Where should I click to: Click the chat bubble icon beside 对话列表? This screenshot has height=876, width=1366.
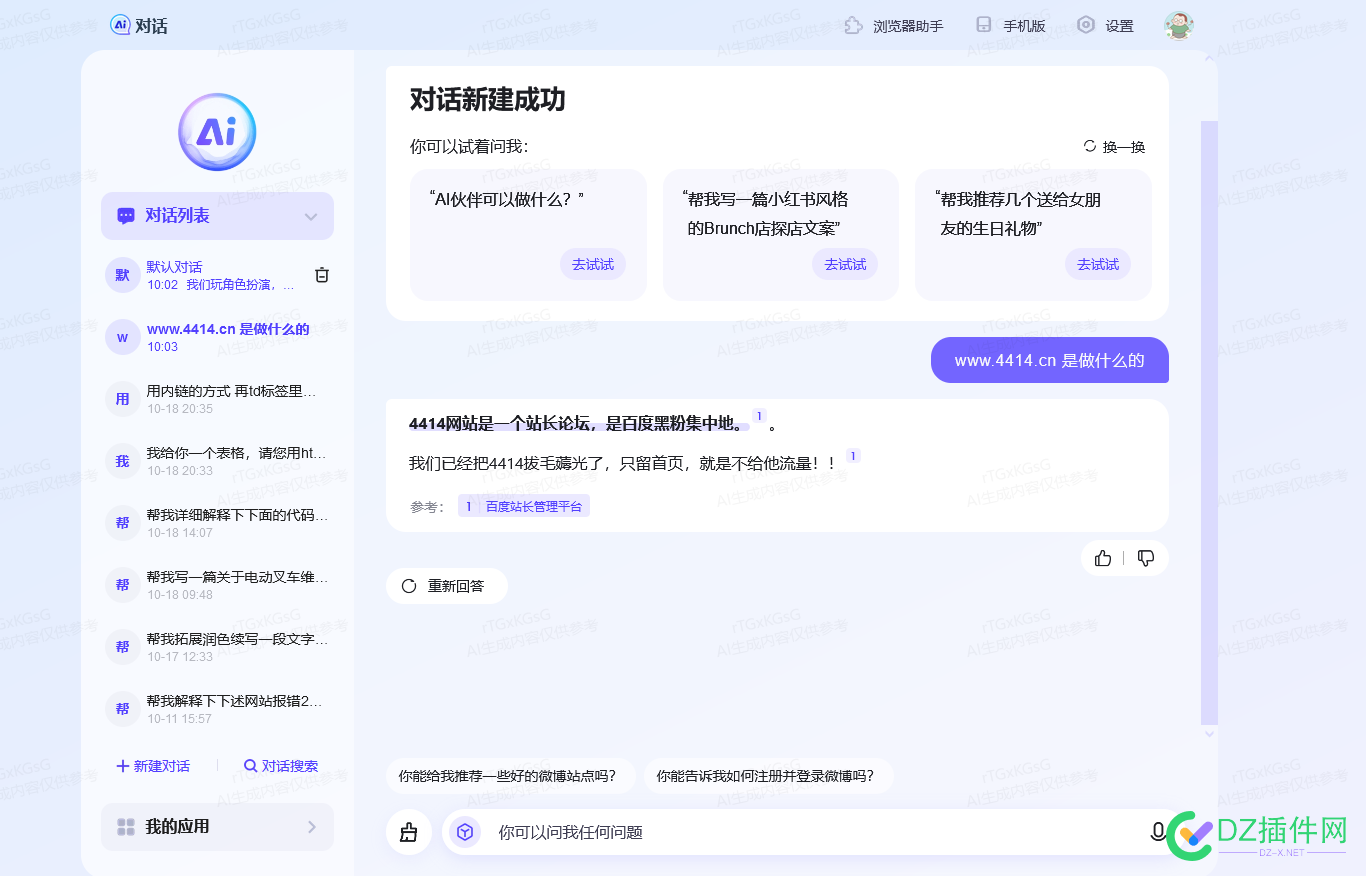coord(126,216)
